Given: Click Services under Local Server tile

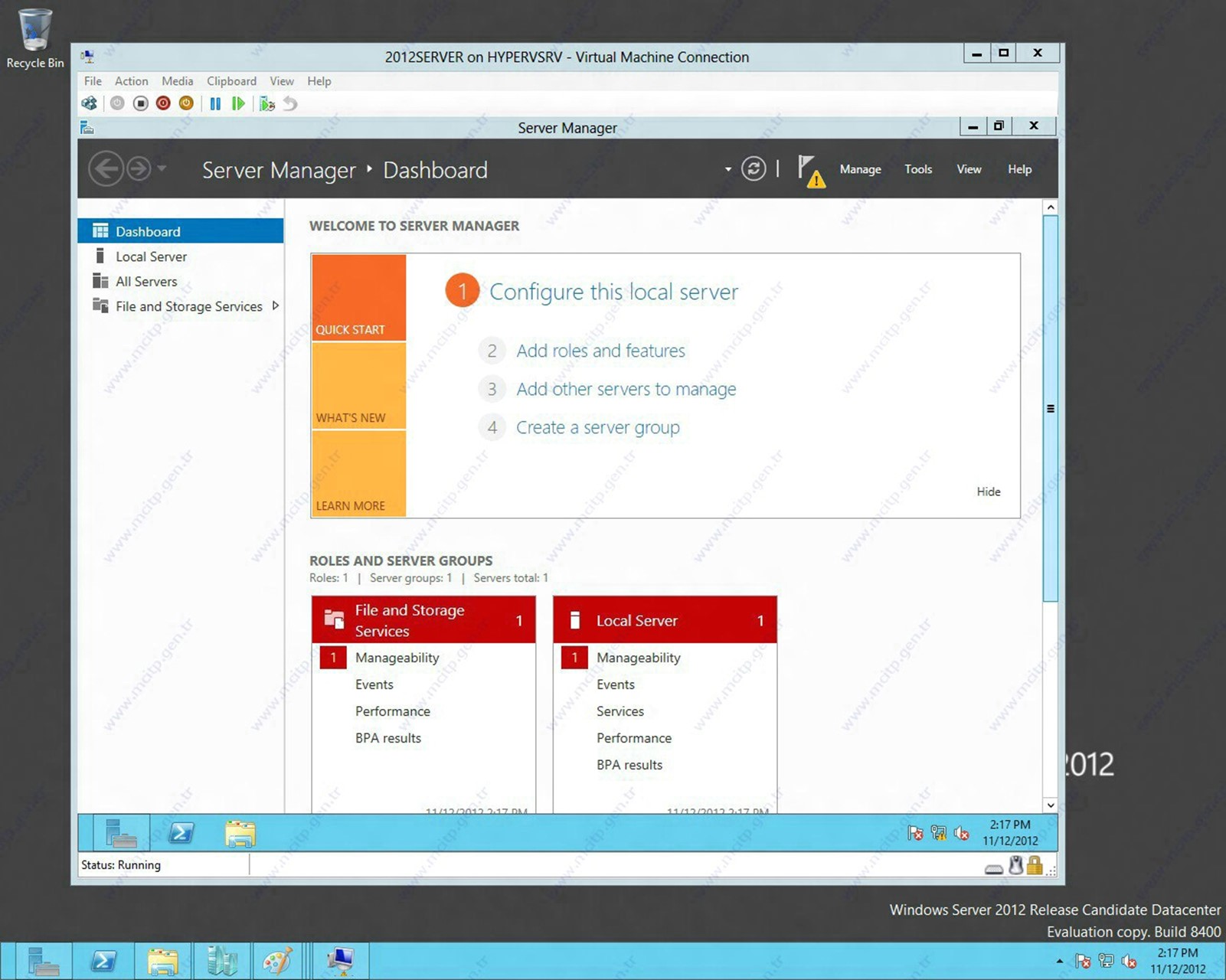Looking at the screenshot, I should point(620,711).
